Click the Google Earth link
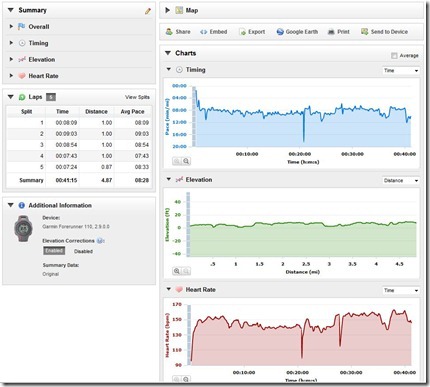This screenshot has height=387, width=430. point(302,32)
